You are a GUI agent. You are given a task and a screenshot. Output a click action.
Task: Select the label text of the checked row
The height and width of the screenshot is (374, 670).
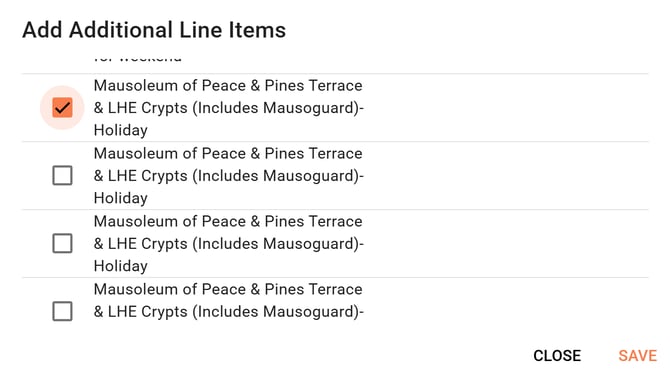[229, 108]
